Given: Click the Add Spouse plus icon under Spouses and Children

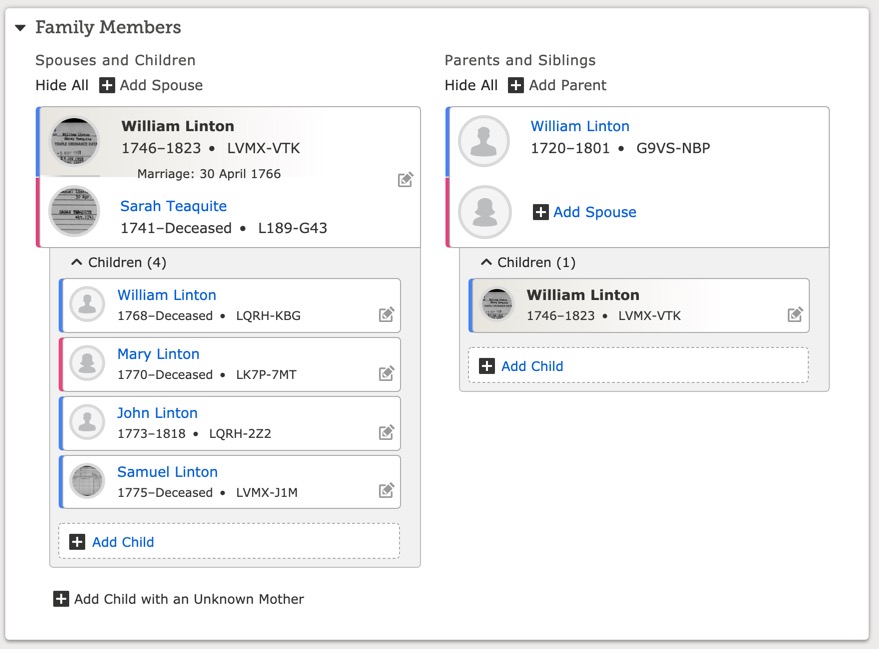Looking at the screenshot, I should click(x=107, y=85).
